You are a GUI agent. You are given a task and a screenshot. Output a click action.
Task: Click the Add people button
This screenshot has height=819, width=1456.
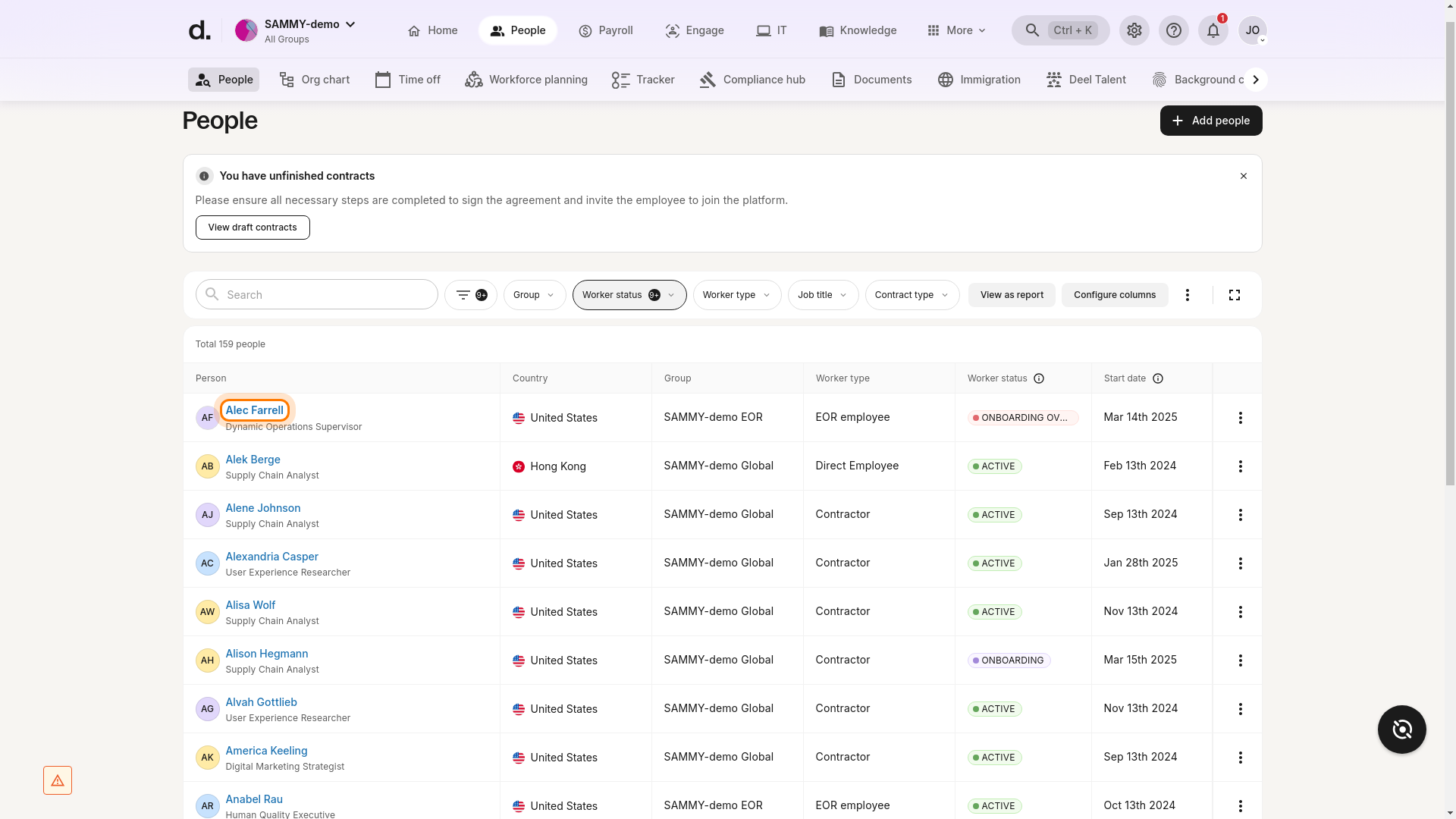point(1211,121)
